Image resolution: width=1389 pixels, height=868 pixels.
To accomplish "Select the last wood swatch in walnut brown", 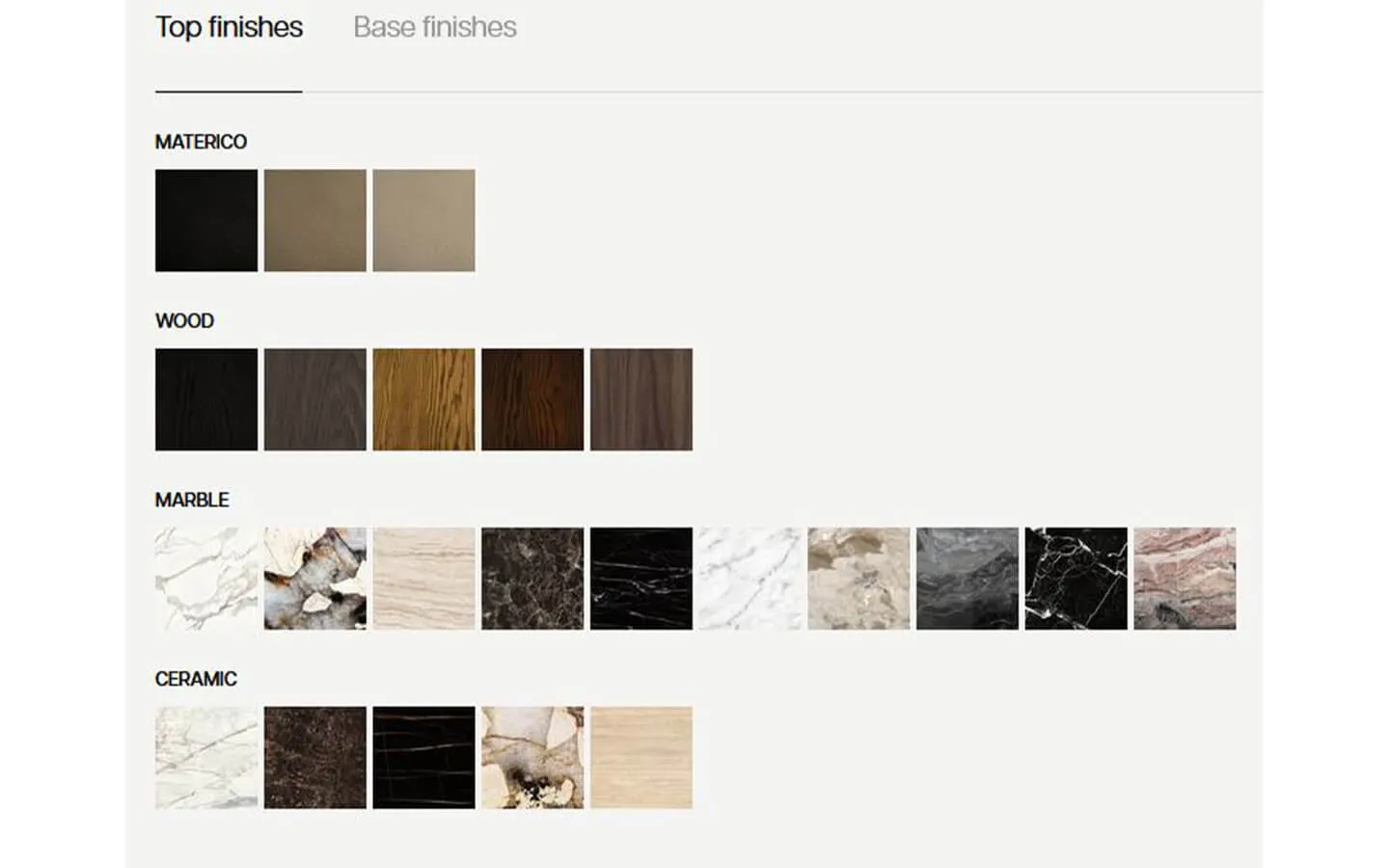I will (x=641, y=399).
